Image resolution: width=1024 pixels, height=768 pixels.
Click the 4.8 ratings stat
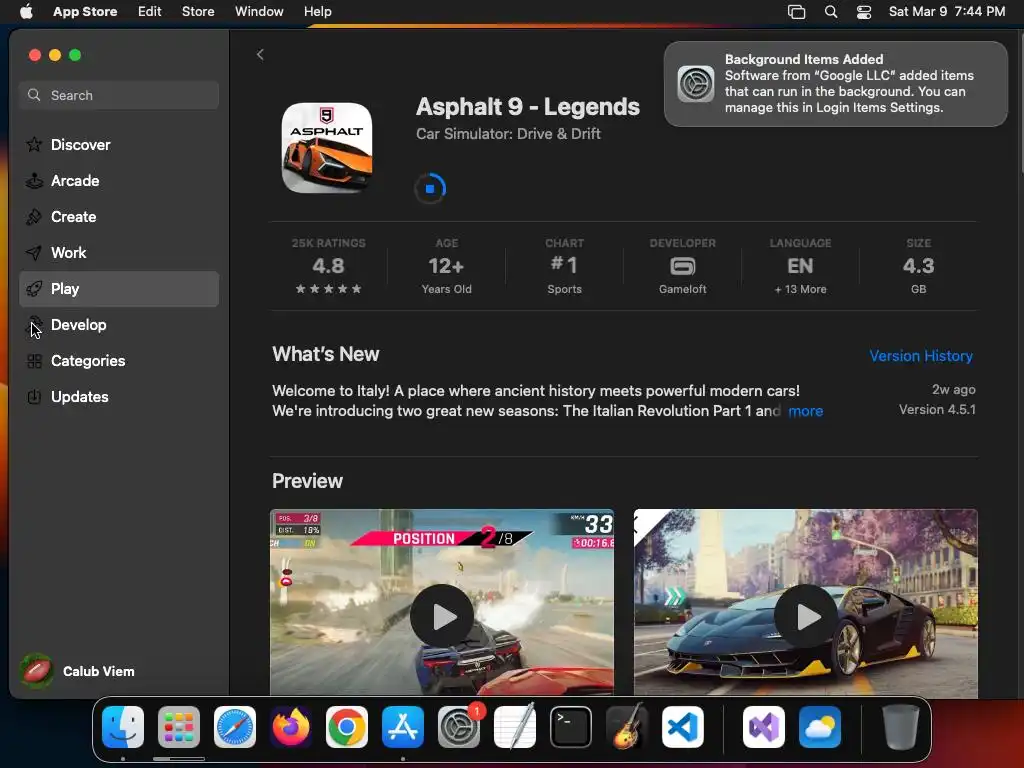328,266
